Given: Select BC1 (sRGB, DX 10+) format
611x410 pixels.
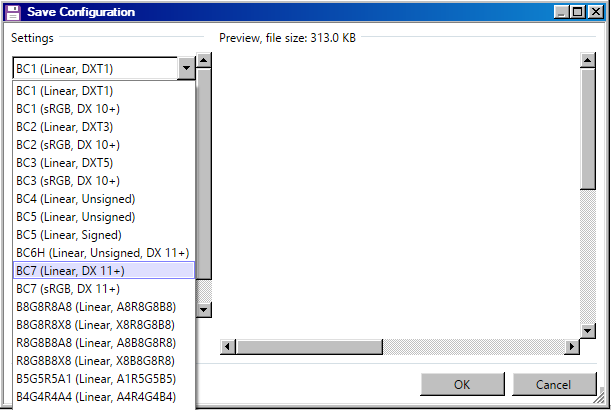Looking at the screenshot, I should [104, 109].
